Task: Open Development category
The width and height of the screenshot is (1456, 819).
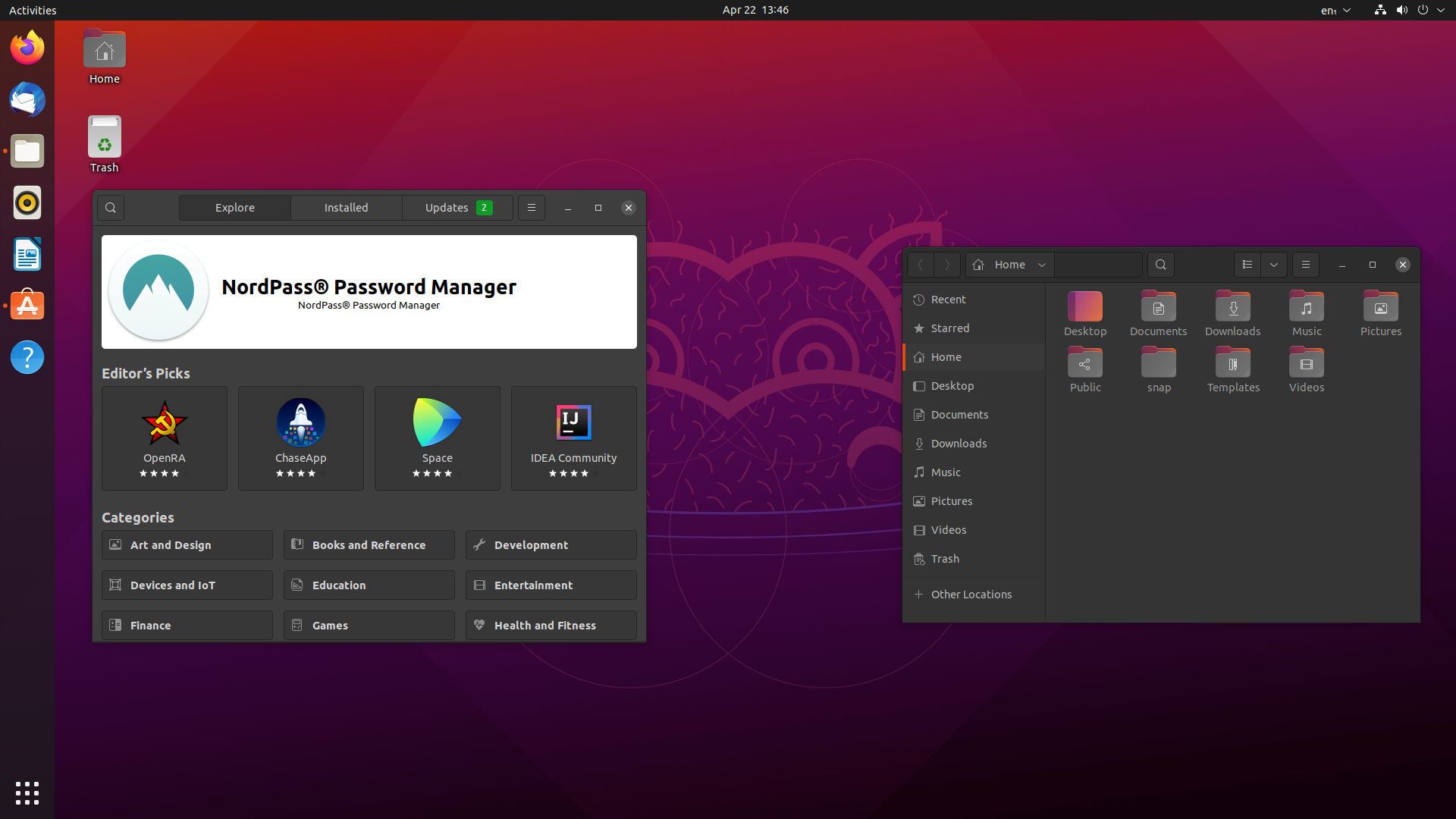Action: (551, 545)
